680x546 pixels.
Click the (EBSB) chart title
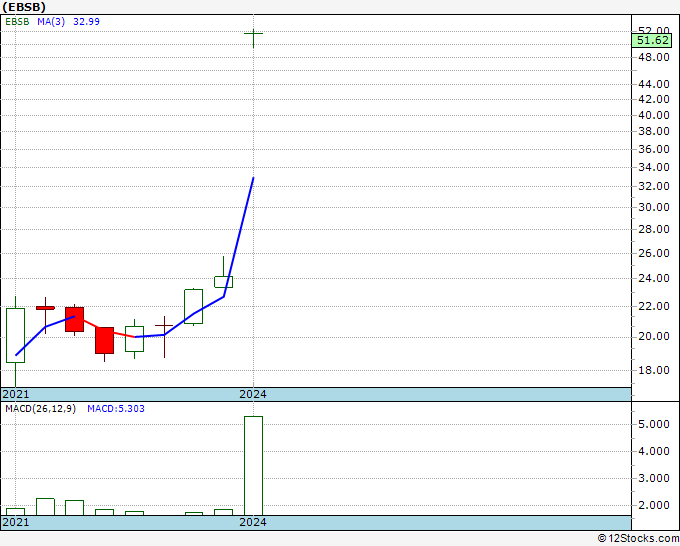pos(24,7)
